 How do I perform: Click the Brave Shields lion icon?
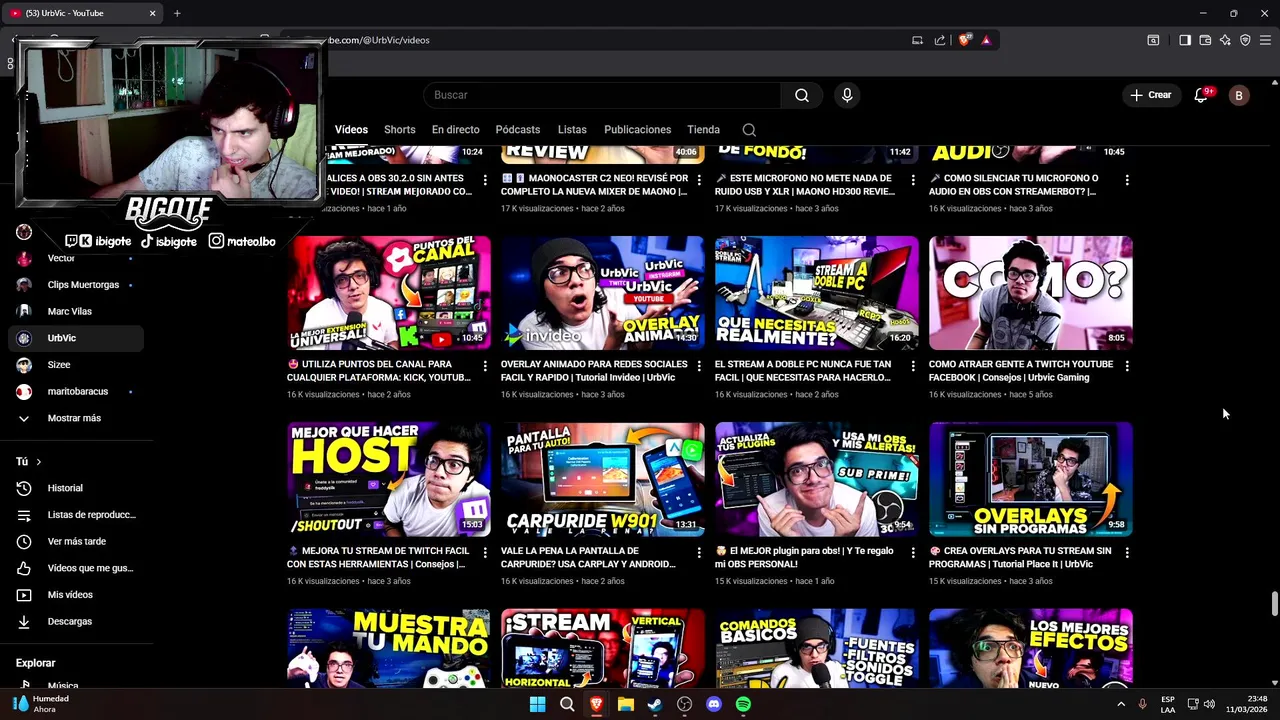tap(964, 40)
